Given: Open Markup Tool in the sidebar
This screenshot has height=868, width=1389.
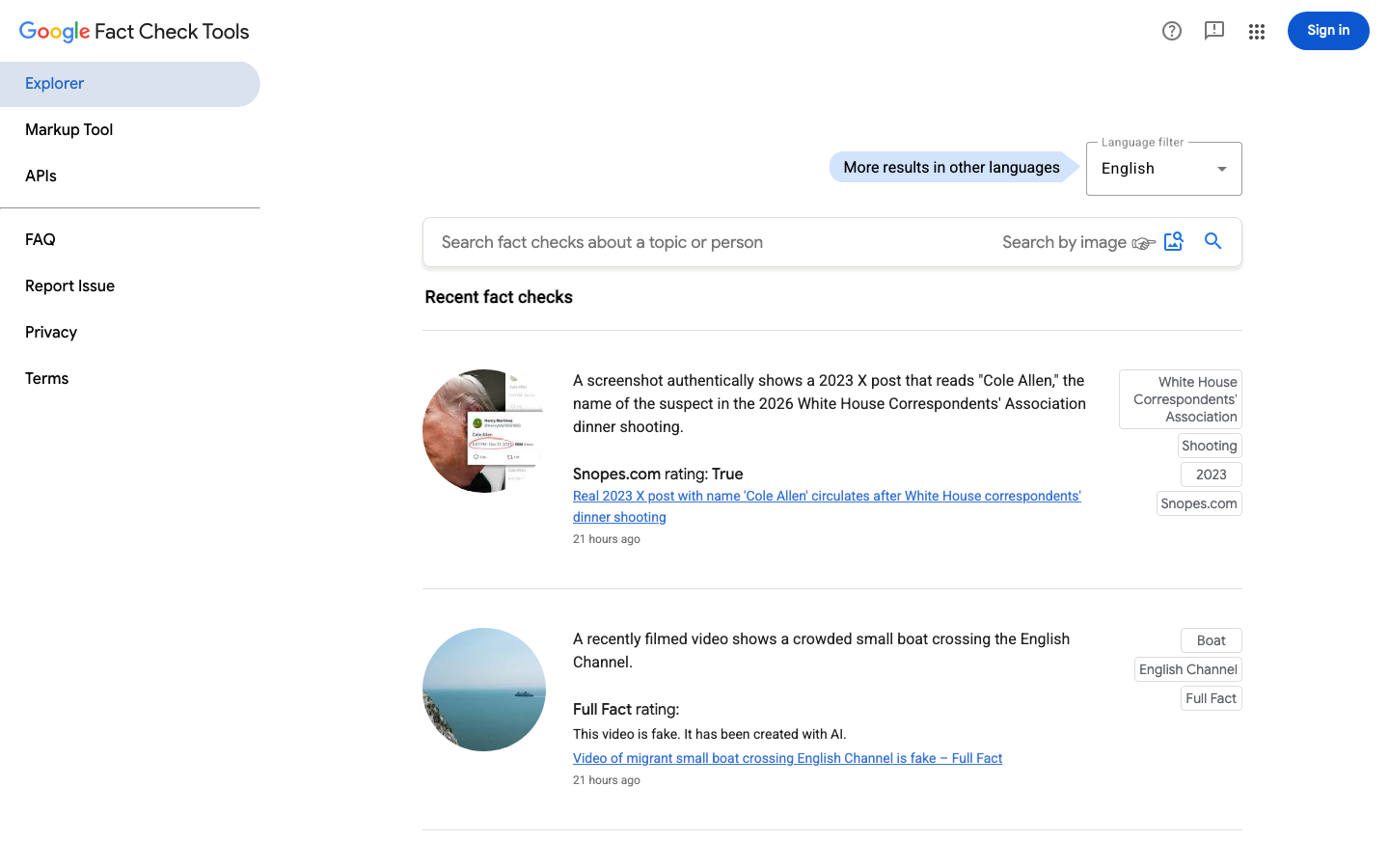Looking at the screenshot, I should point(130,130).
